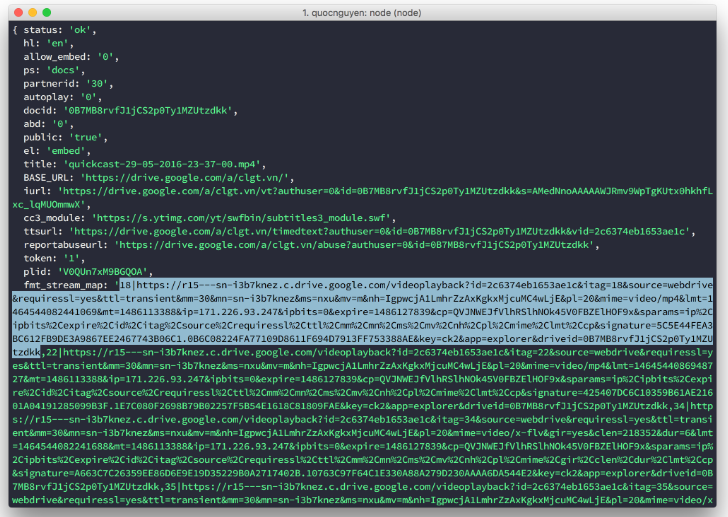This screenshot has height=517, width=728.
Task: Click the public: 'true' line
Action: pos(65,137)
